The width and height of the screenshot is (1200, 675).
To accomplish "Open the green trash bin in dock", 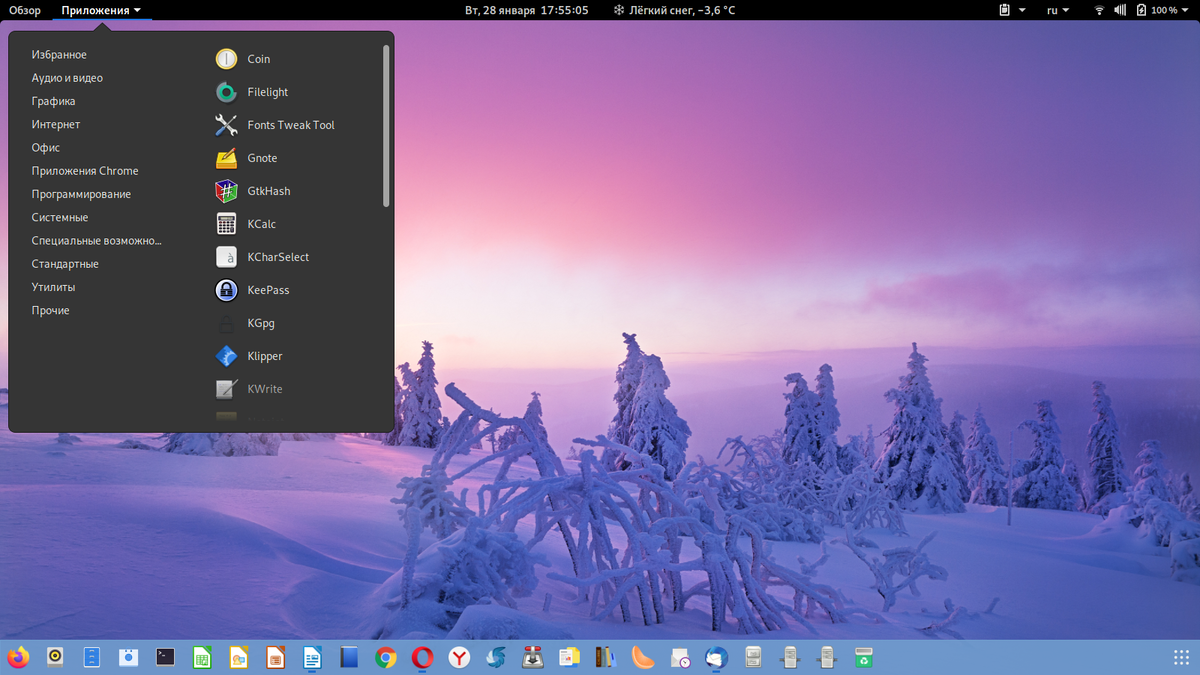I will [x=863, y=657].
